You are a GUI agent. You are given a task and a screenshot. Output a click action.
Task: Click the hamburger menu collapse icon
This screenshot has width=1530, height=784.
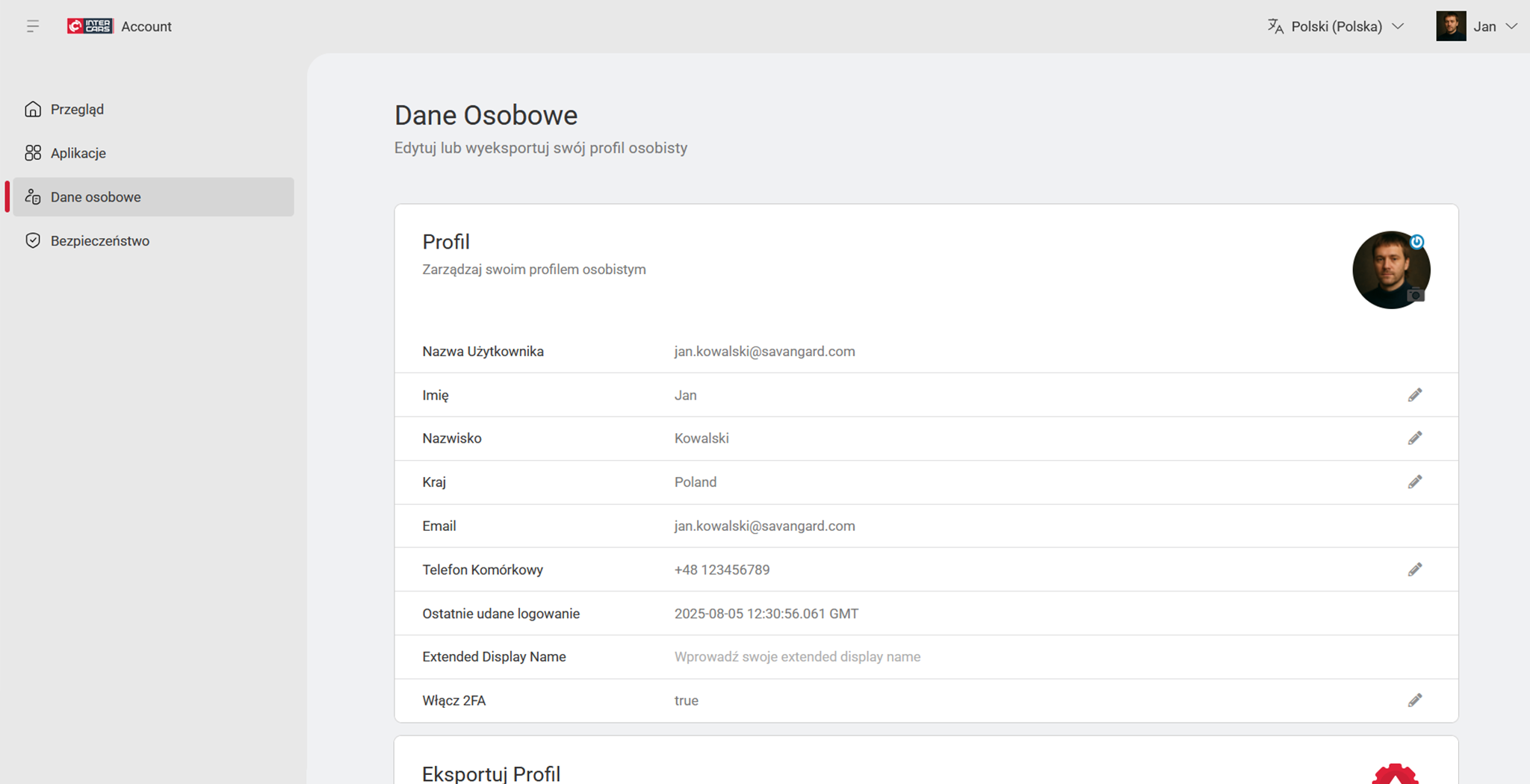coord(32,26)
